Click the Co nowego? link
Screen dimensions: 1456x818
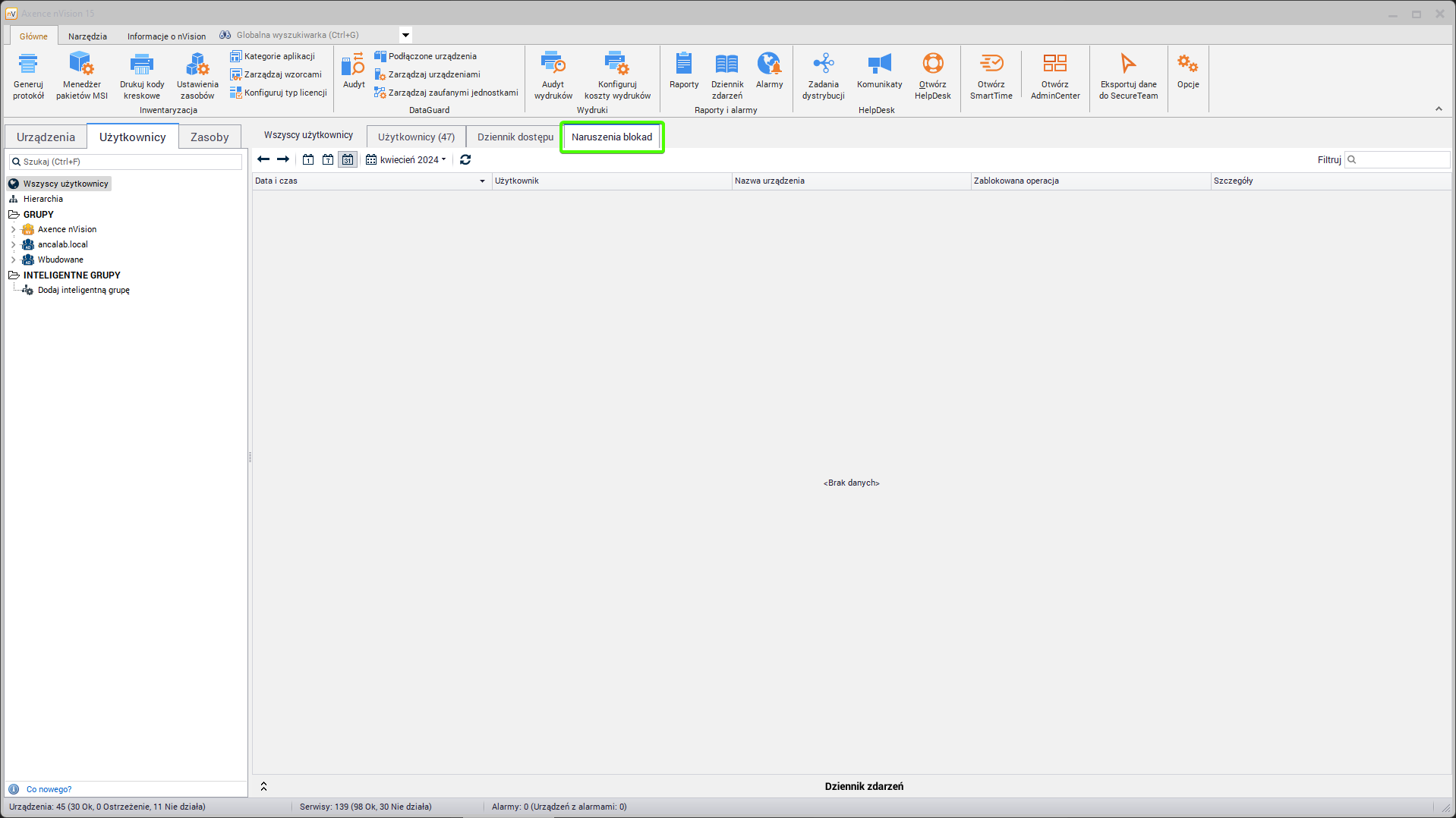[49, 789]
